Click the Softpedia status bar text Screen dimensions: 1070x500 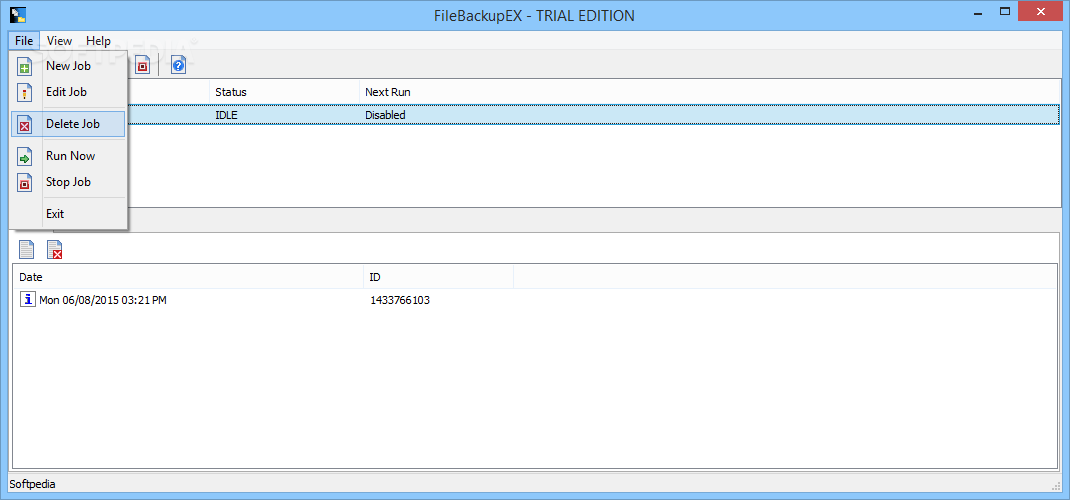(32, 484)
